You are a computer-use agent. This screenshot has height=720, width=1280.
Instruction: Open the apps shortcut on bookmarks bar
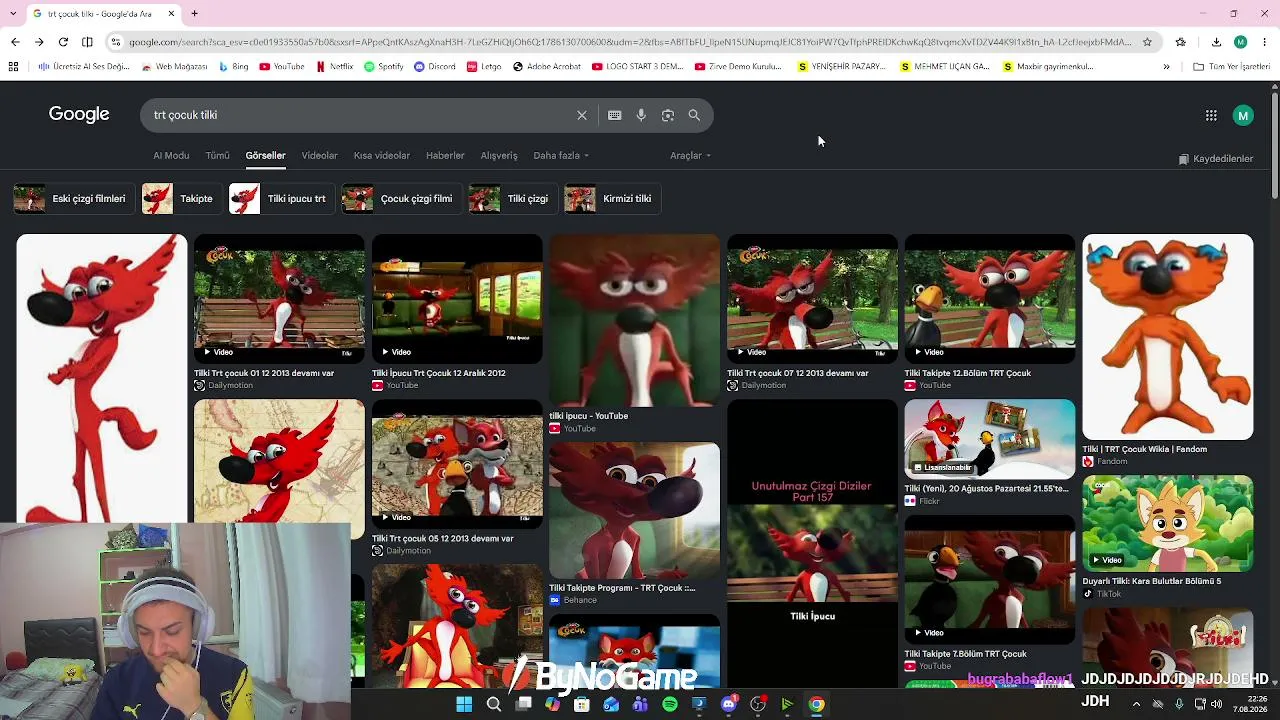(13, 67)
